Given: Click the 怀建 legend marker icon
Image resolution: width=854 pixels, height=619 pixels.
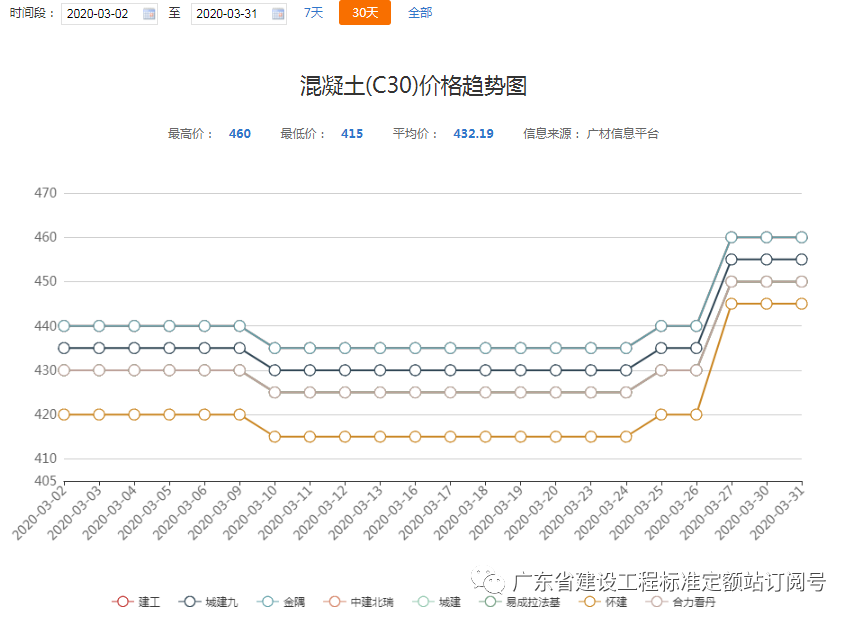Looking at the screenshot, I should click(588, 602).
